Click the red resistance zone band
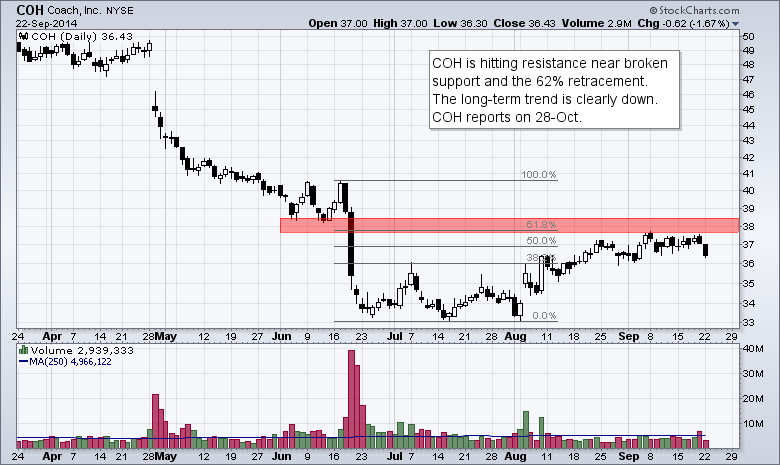 509,225
